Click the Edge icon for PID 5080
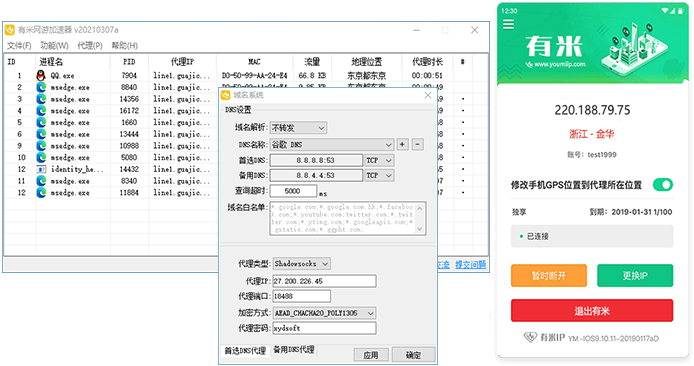This screenshot has width=694, height=366. click(41, 158)
